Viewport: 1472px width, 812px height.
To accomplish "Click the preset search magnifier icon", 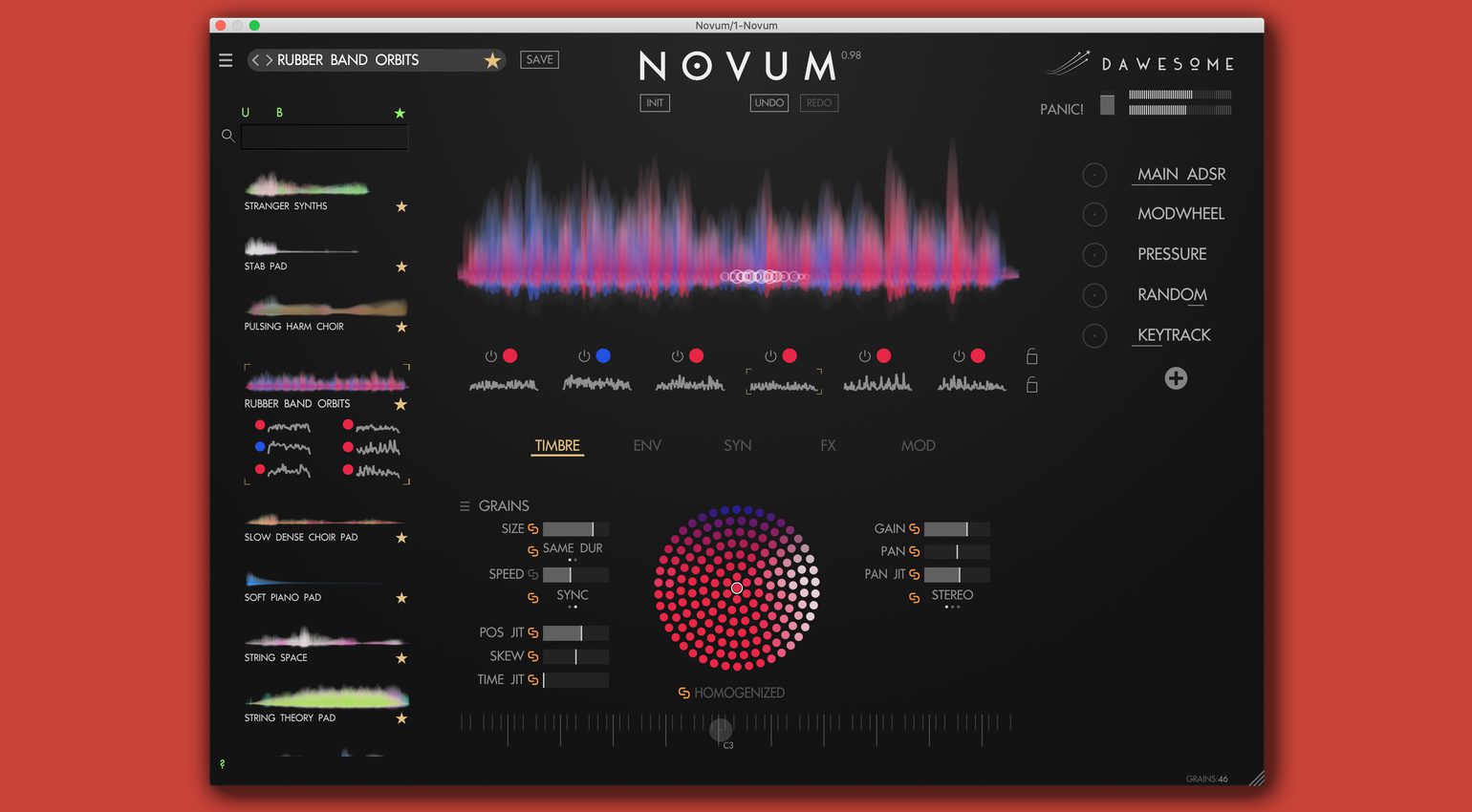I will [x=227, y=136].
